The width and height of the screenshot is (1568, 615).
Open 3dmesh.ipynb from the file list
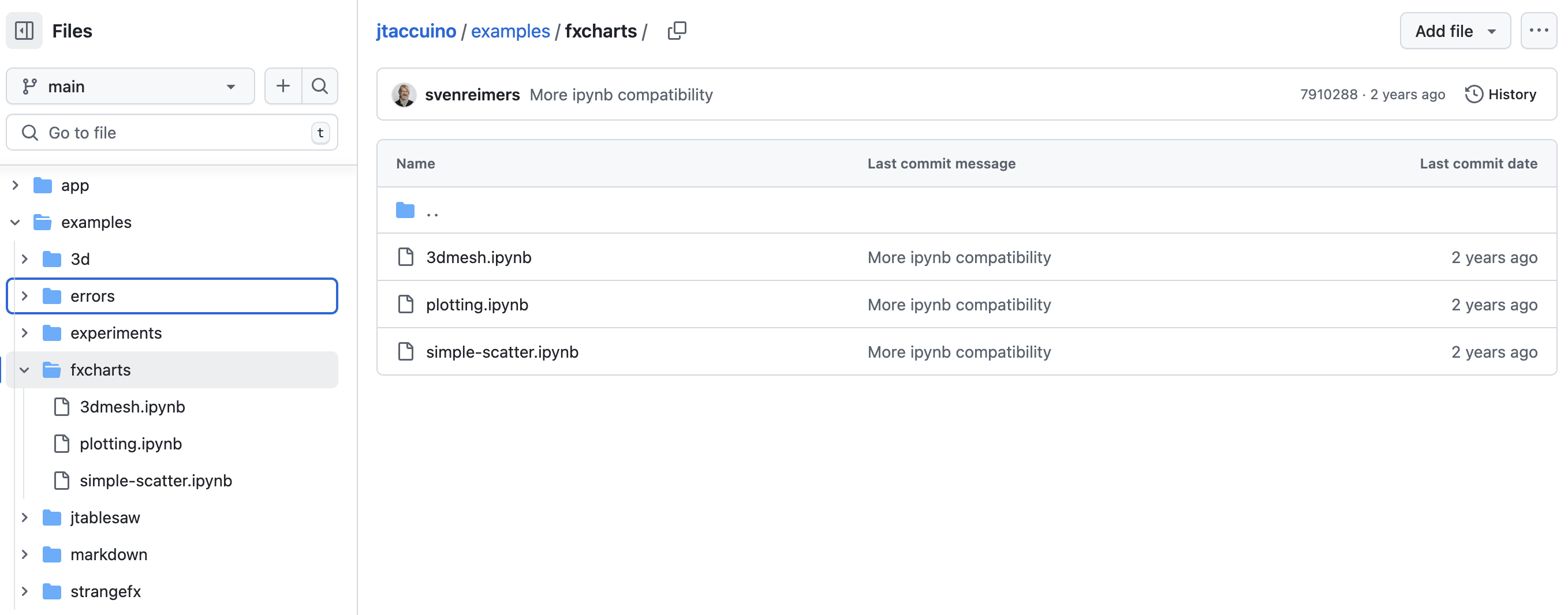pyautogui.click(x=478, y=257)
